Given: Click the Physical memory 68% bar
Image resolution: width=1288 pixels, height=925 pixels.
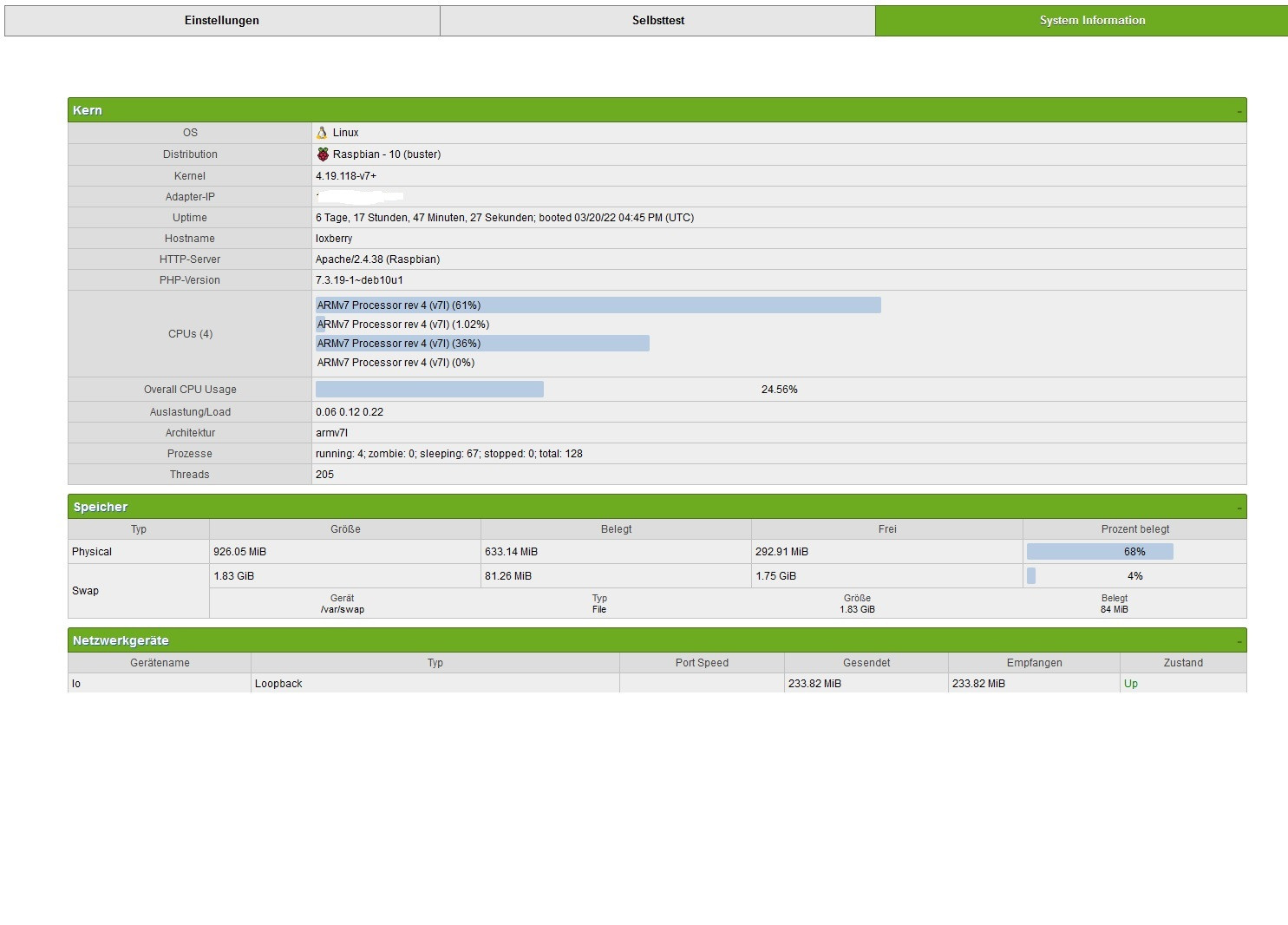Looking at the screenshot, I should point(1099,552).
